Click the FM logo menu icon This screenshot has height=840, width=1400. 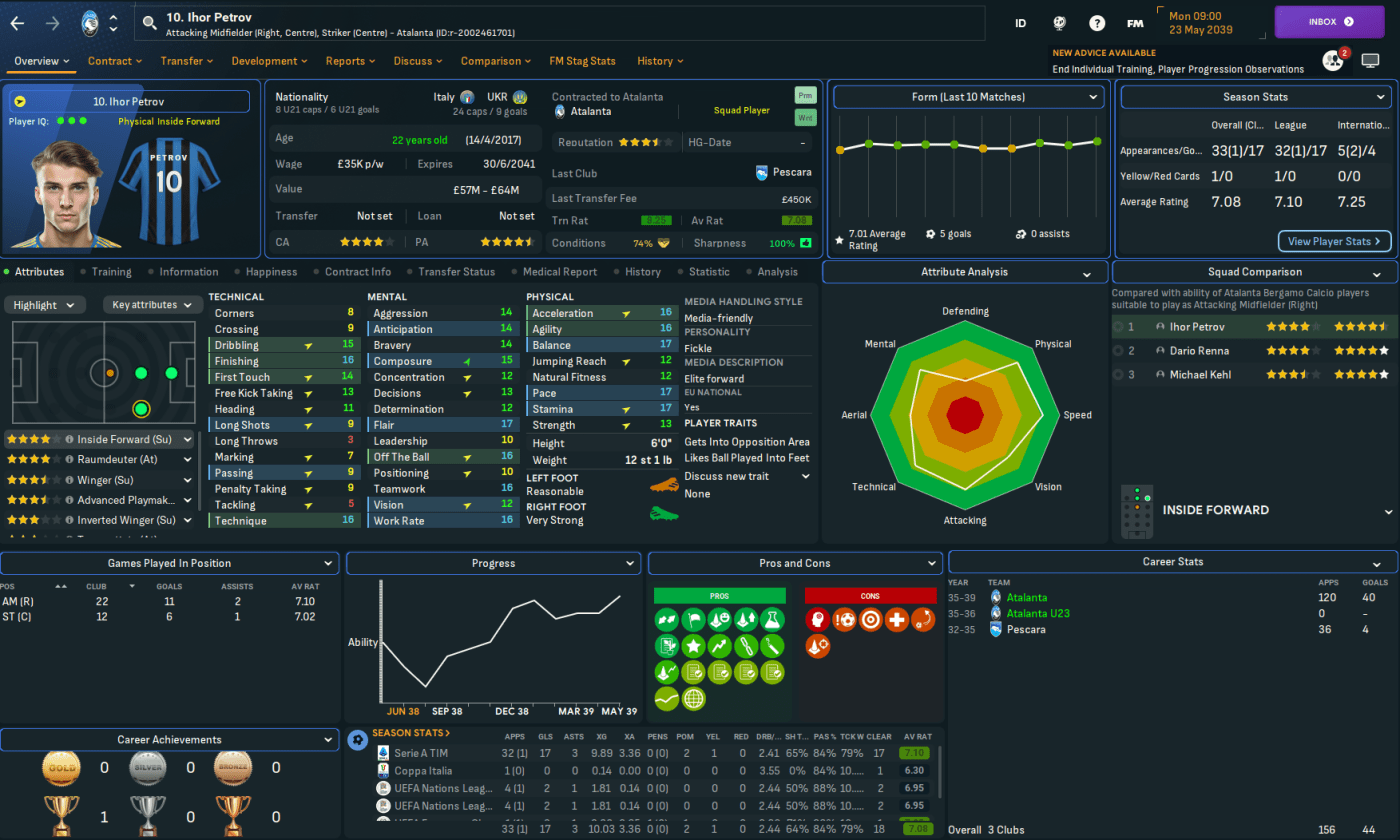(1135, 22)
